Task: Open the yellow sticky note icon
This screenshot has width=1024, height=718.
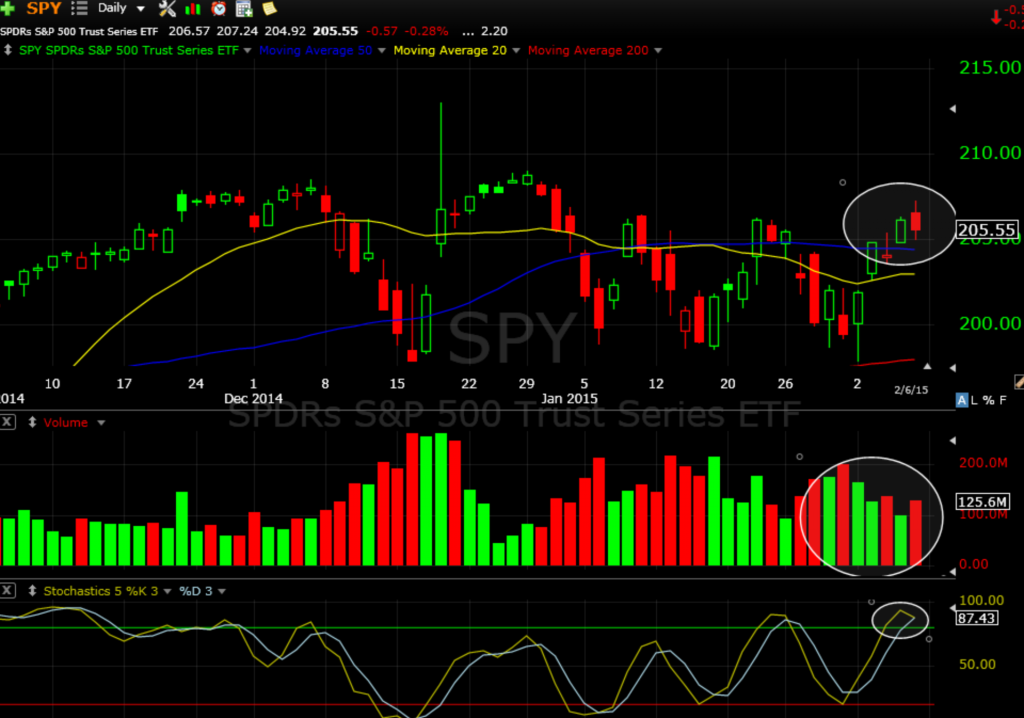Action: pyautogui.click(x=269, y=8)
